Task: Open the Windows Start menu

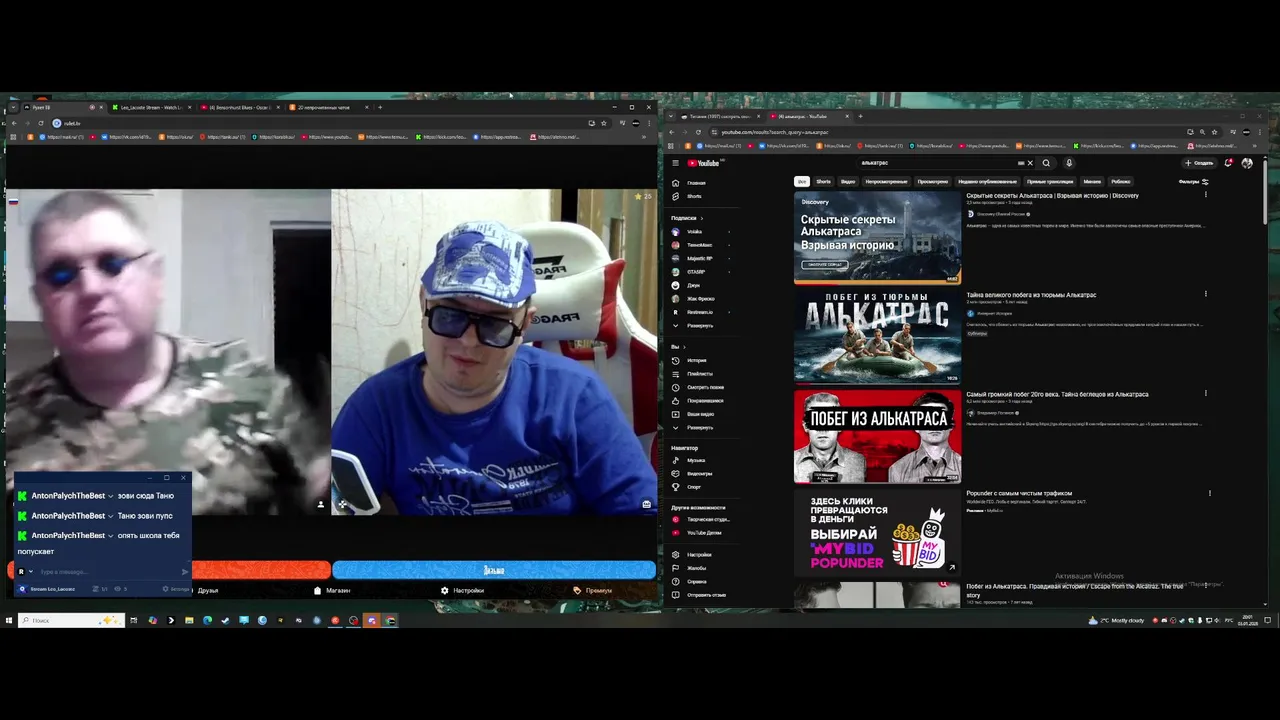Action: click(8, 620)
